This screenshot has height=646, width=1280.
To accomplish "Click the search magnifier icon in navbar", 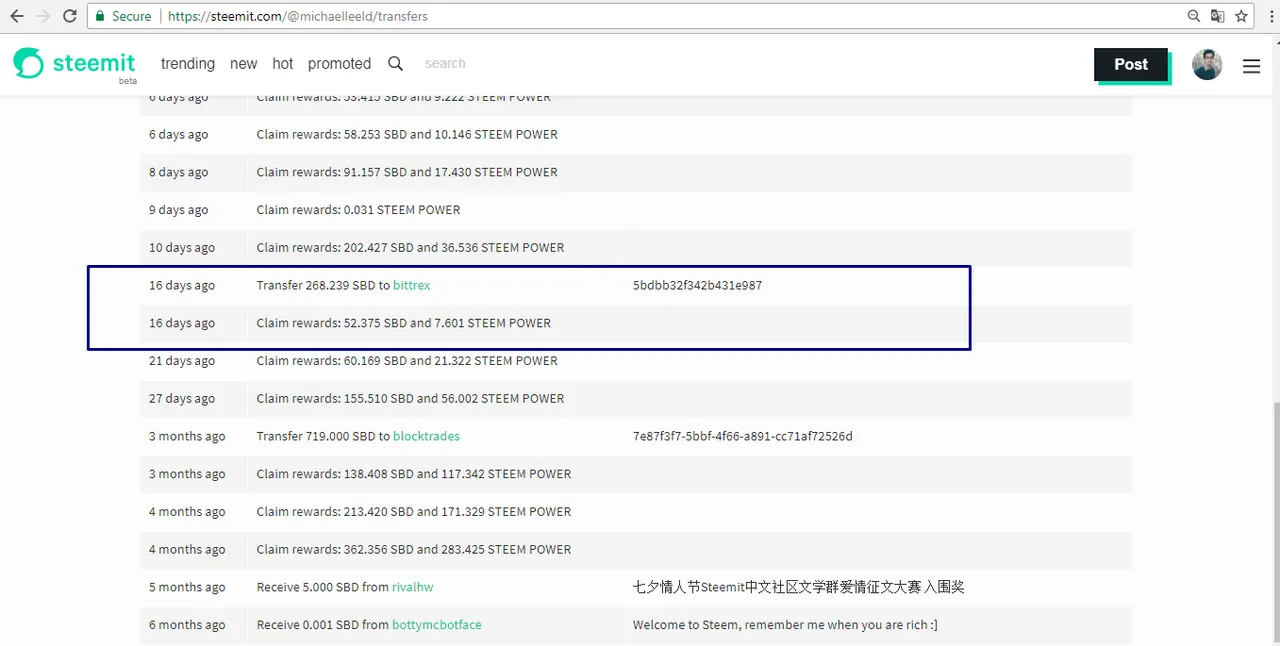I will pos(395,63).
